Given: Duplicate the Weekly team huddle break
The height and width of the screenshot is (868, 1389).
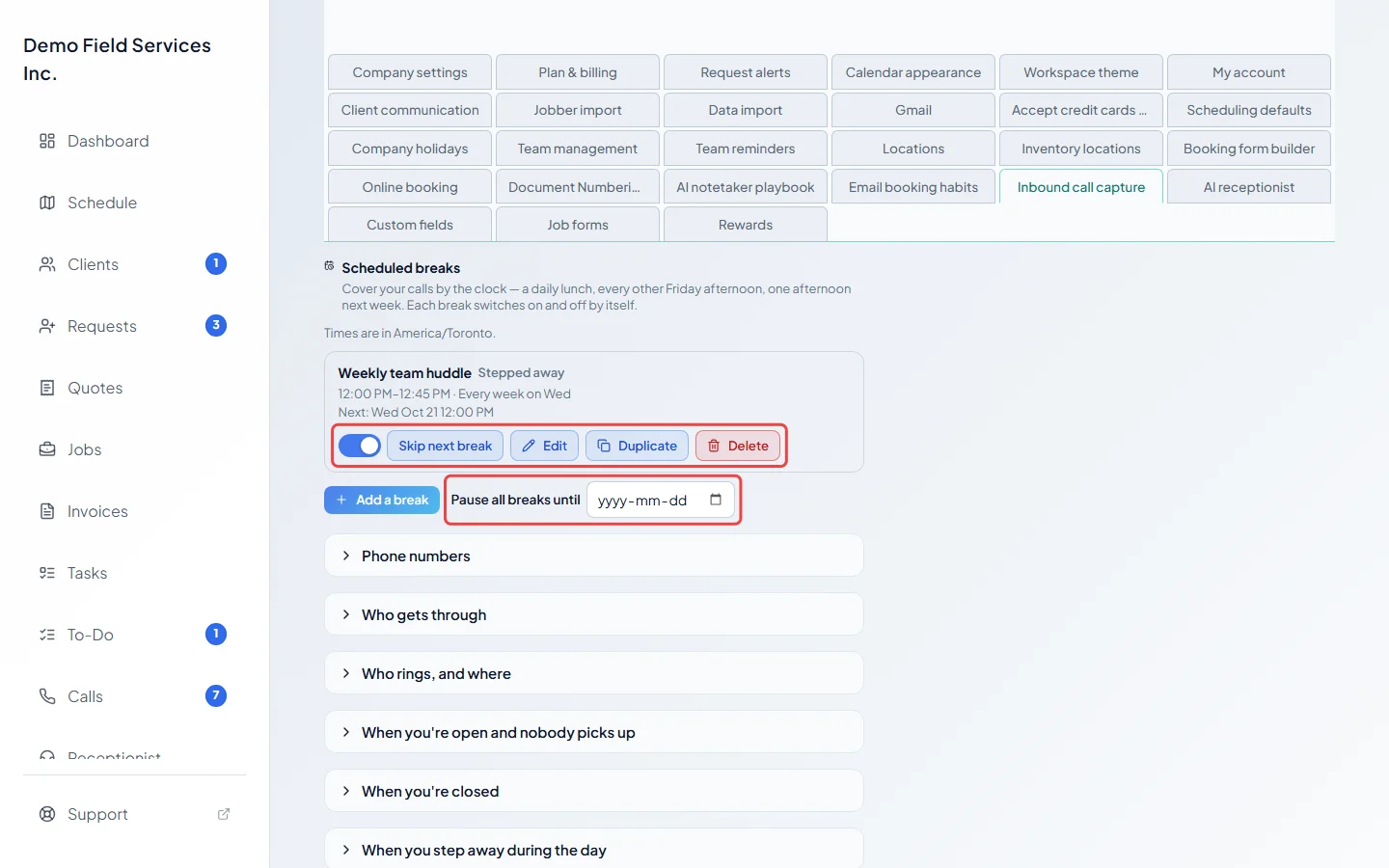Looking at the screenshot, I should tap(638, 446).
